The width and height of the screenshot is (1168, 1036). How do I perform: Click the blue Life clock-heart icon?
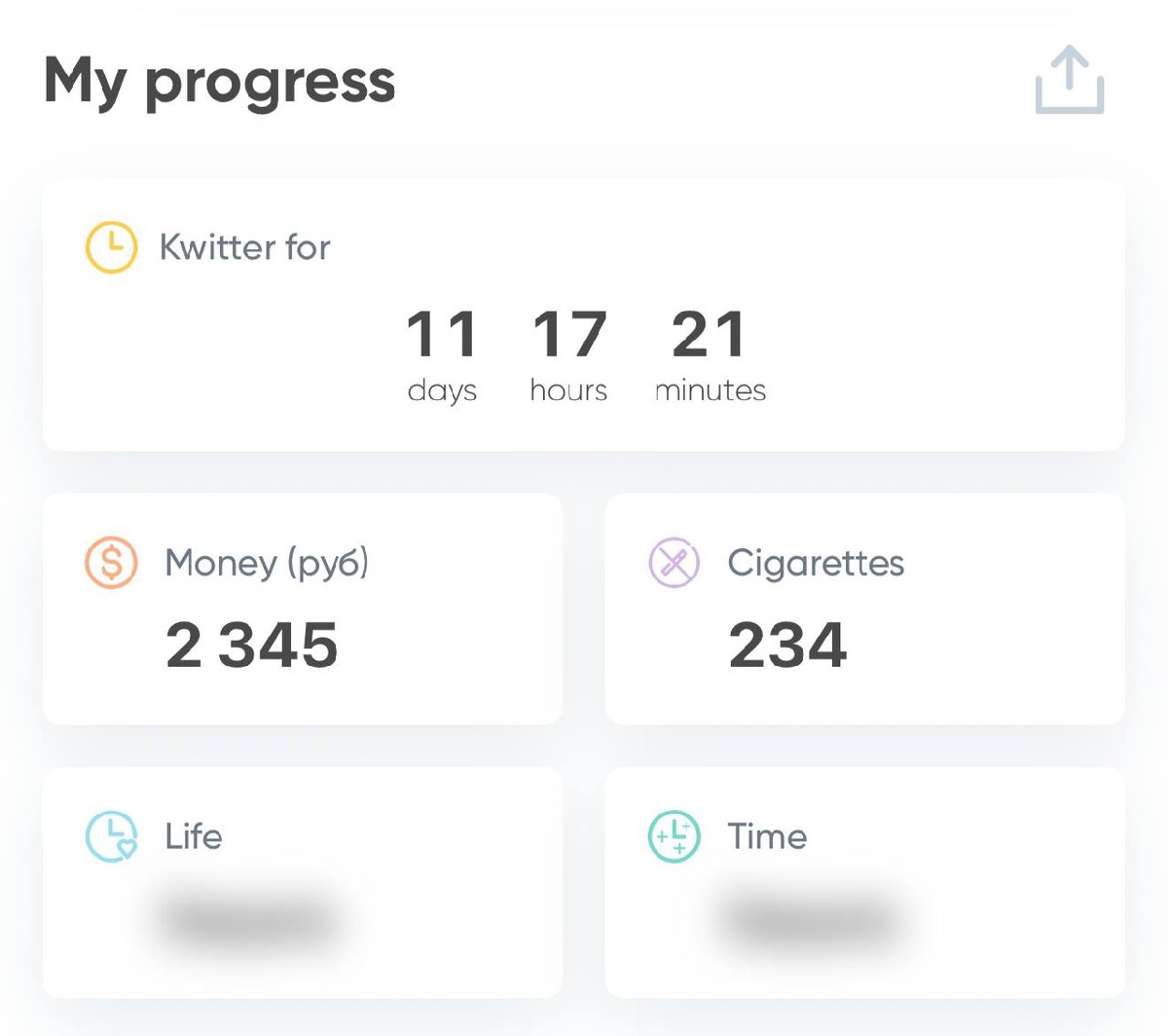click(x=111, y=836)
